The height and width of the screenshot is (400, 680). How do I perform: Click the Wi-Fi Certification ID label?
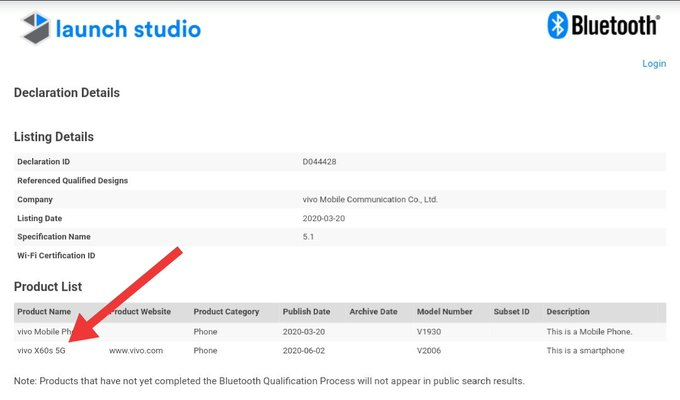point(56,256)
